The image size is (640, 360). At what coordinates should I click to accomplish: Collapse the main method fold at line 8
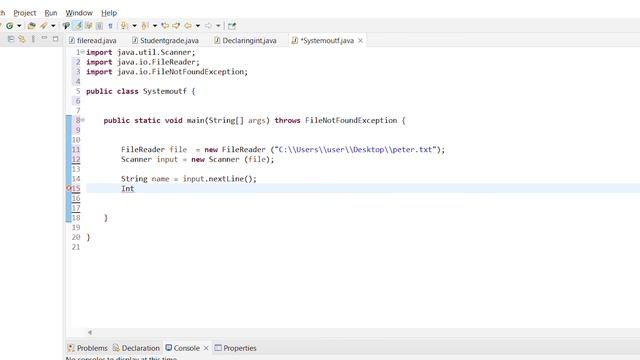83,120
